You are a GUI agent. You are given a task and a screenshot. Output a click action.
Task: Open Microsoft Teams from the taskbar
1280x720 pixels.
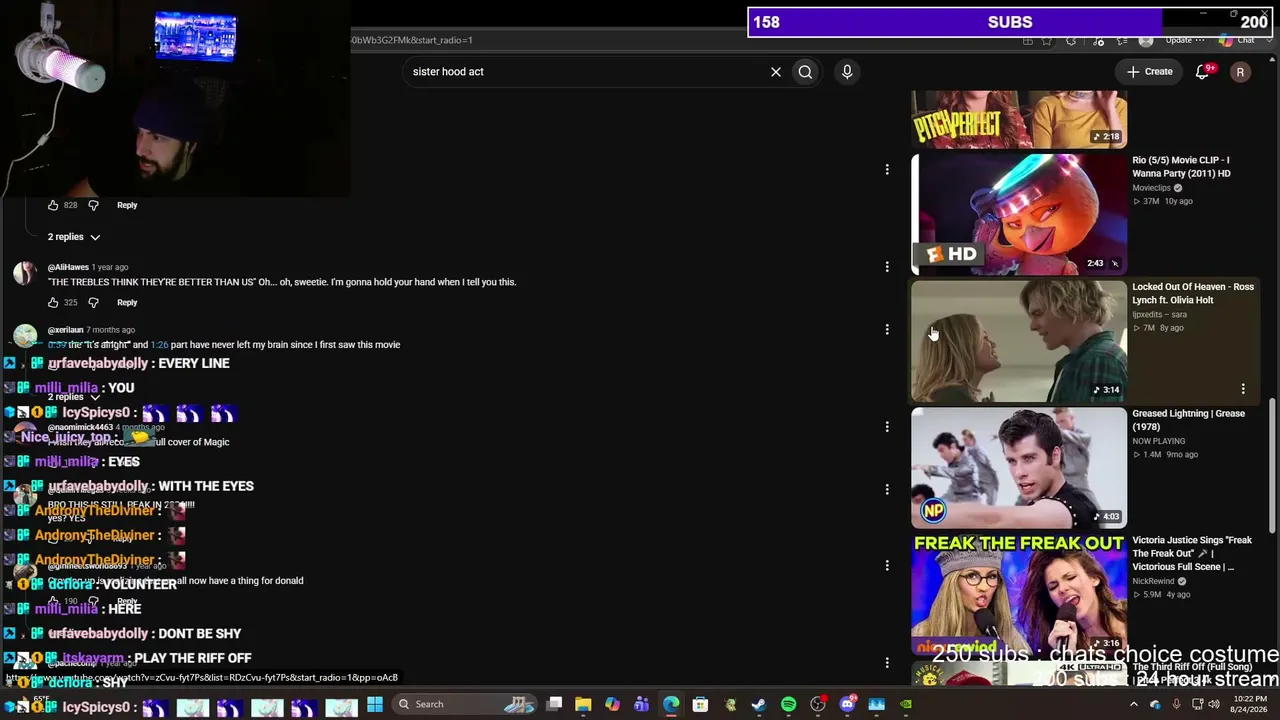tap(642, 704)
